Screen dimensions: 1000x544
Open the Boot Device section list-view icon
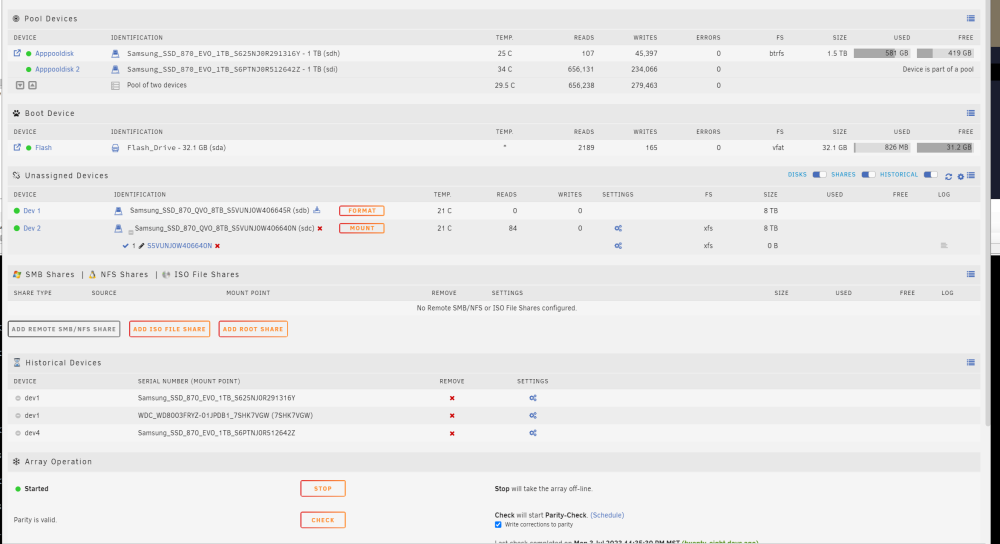[971, 113]
